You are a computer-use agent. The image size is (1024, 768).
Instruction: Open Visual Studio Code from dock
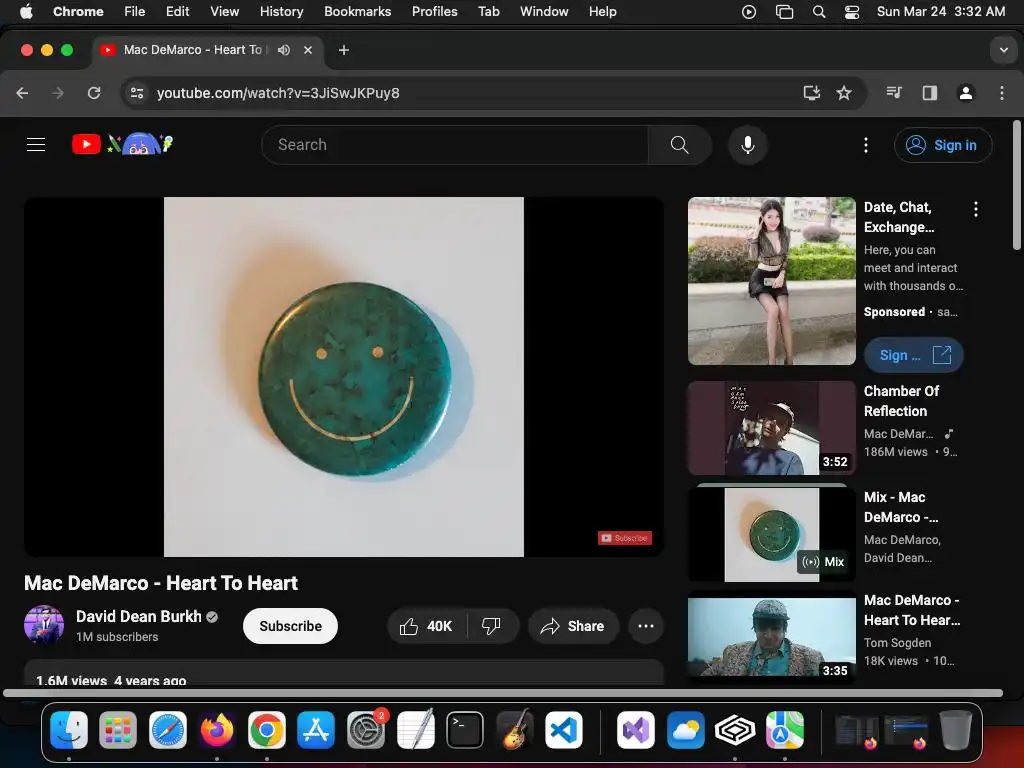564,729
